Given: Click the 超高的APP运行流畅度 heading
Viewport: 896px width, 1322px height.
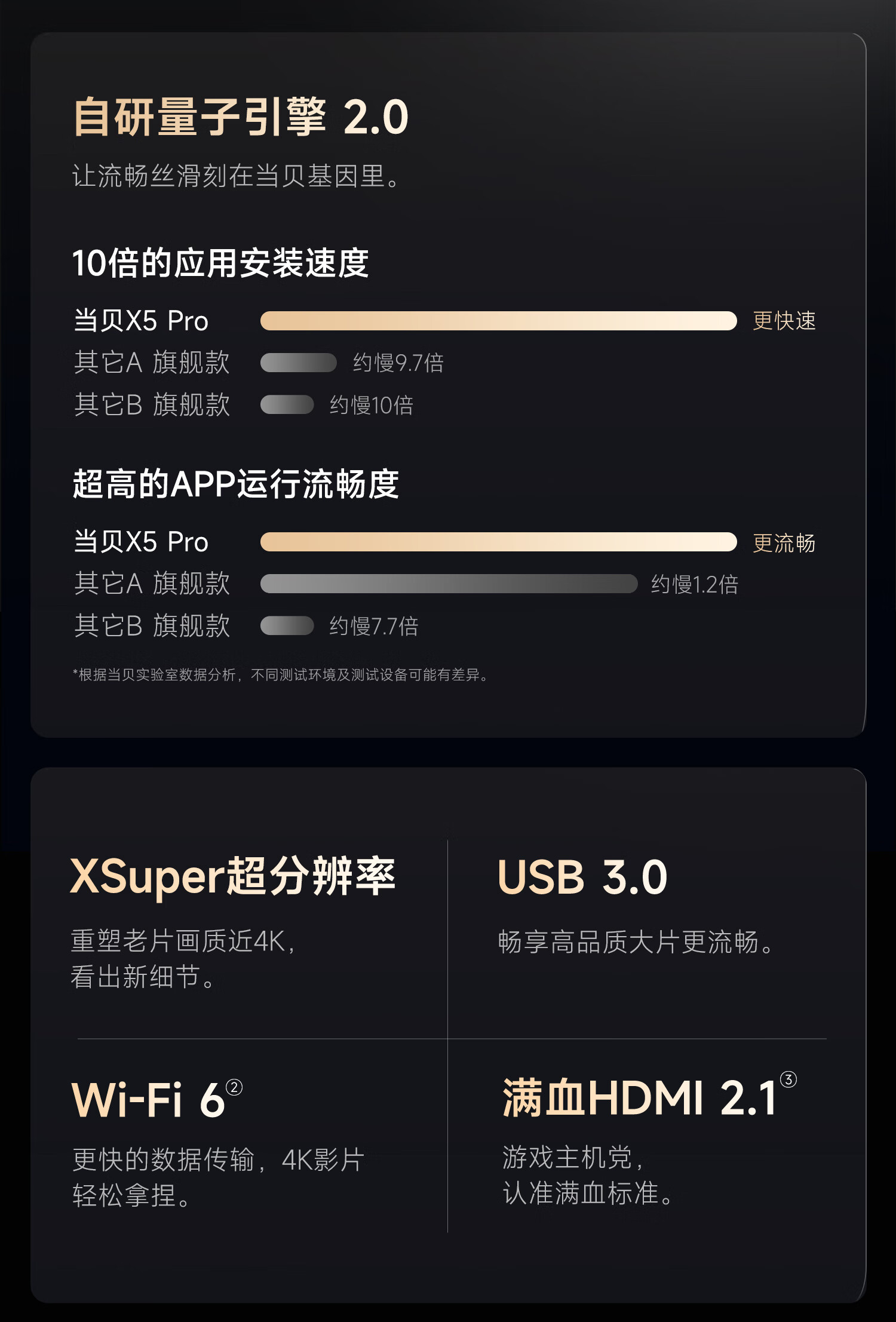Looking at the screenshot, I should pos(235,484).
